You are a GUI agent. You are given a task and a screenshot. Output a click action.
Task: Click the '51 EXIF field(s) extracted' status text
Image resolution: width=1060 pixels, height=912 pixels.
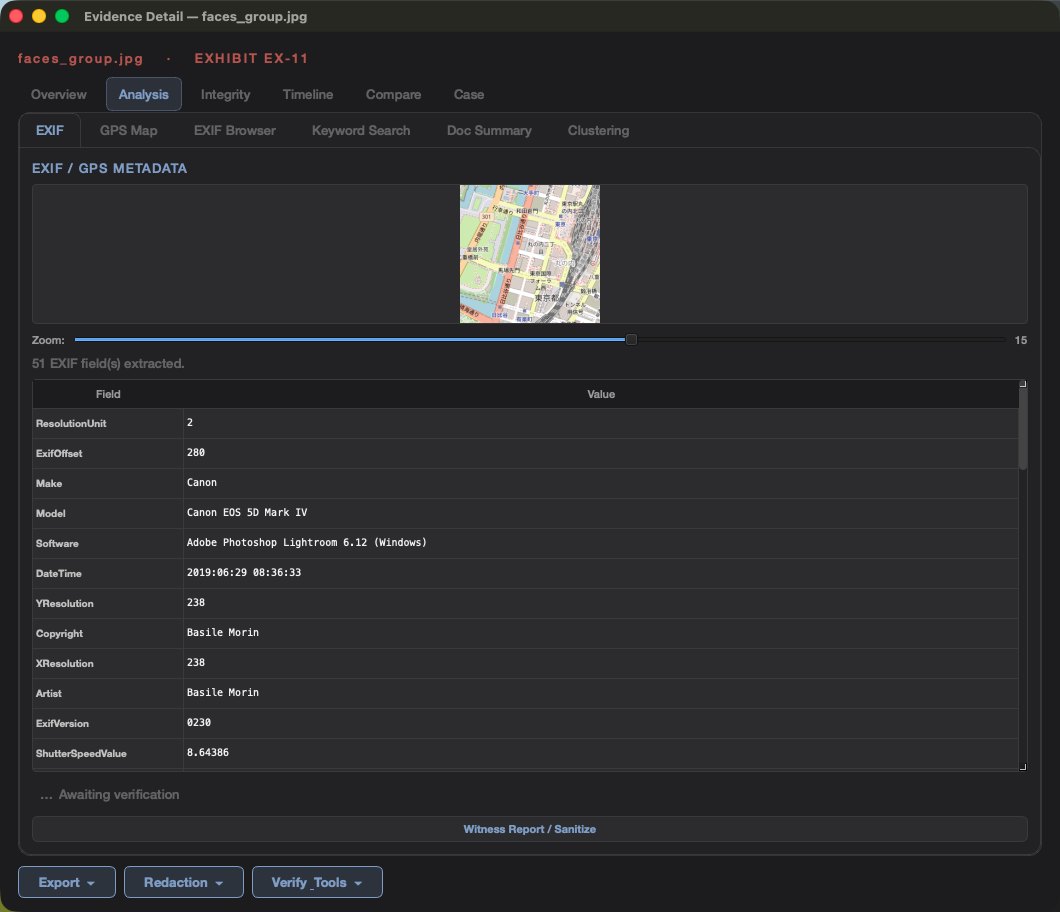[108, 364]
